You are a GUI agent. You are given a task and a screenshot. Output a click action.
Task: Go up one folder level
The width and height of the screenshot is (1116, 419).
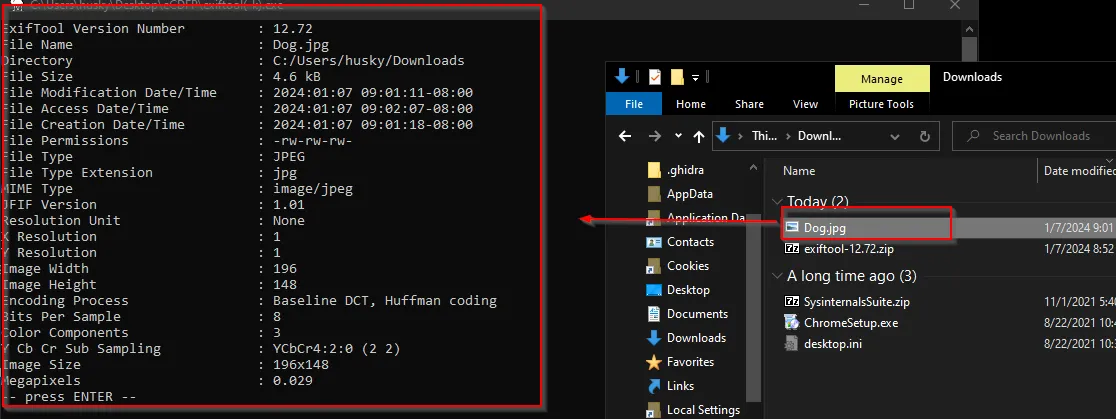pos(698,136)
